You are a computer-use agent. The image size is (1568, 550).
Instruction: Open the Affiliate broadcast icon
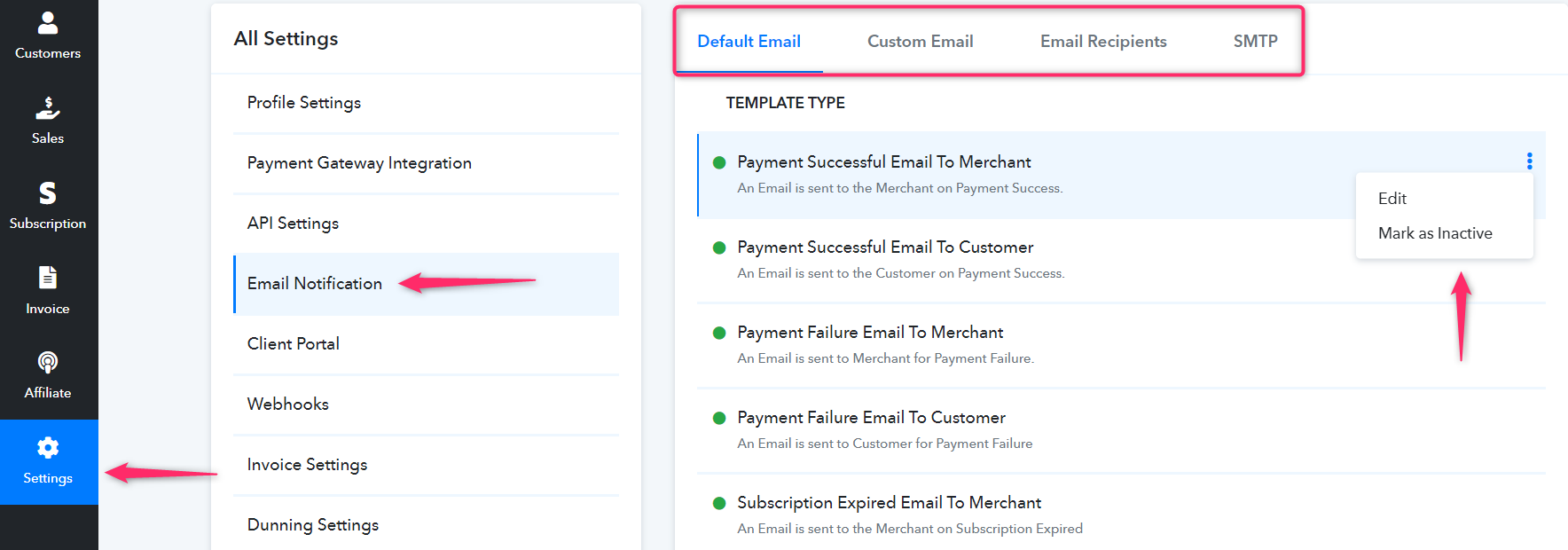[x=48, y=362]
